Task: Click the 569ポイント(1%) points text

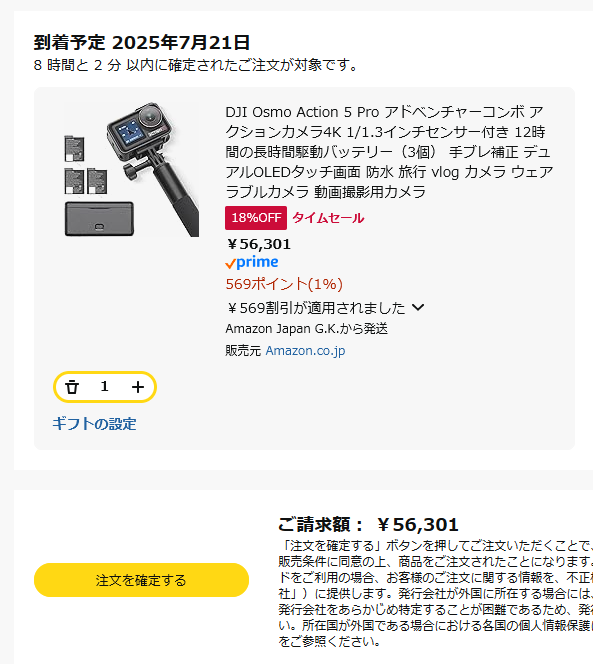Action: [x=284, y=284]
